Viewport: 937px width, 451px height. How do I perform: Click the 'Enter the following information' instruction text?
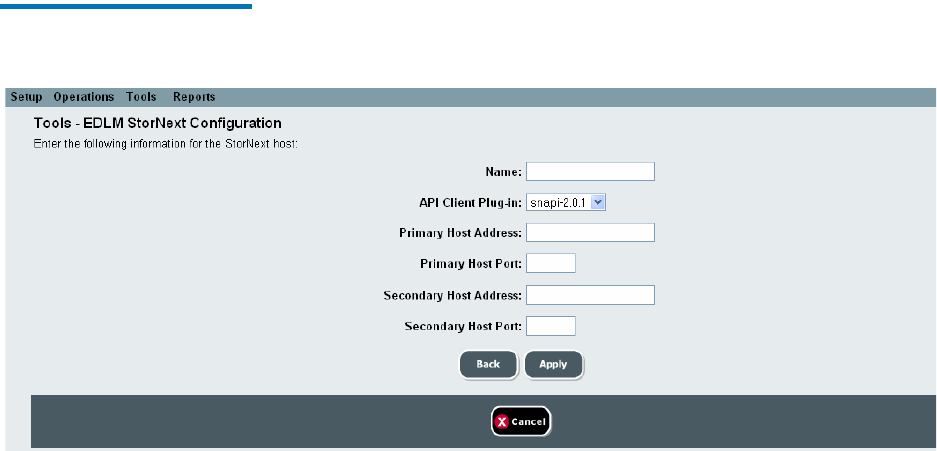click(x=166, y=144)
